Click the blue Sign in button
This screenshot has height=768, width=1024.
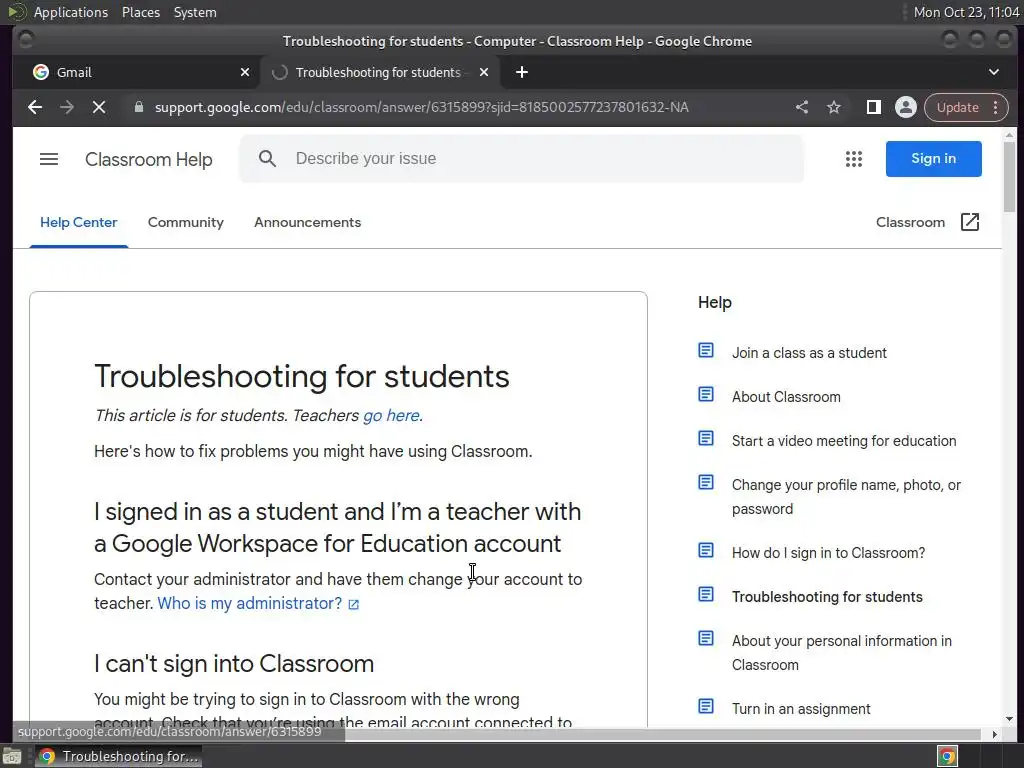coord(933,159)
